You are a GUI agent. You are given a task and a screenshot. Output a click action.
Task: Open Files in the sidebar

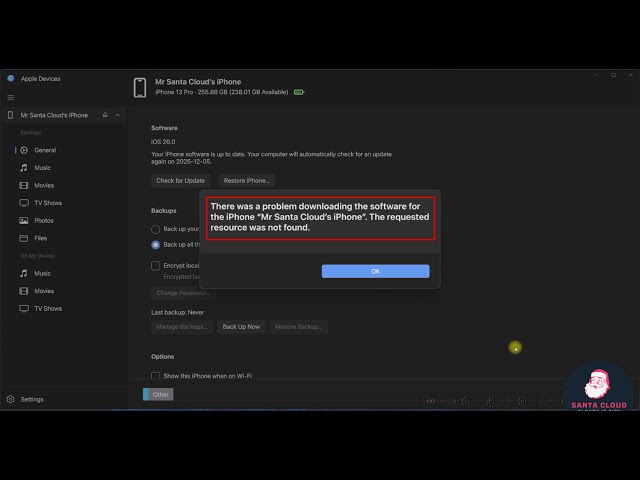[x=40, y=238]
